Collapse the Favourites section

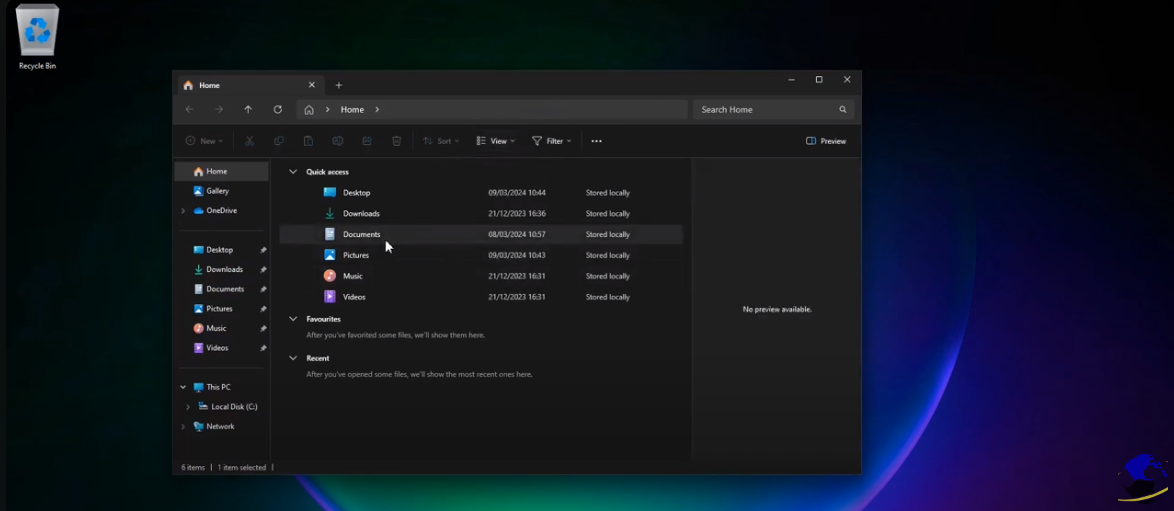click(x=293, y=319)
